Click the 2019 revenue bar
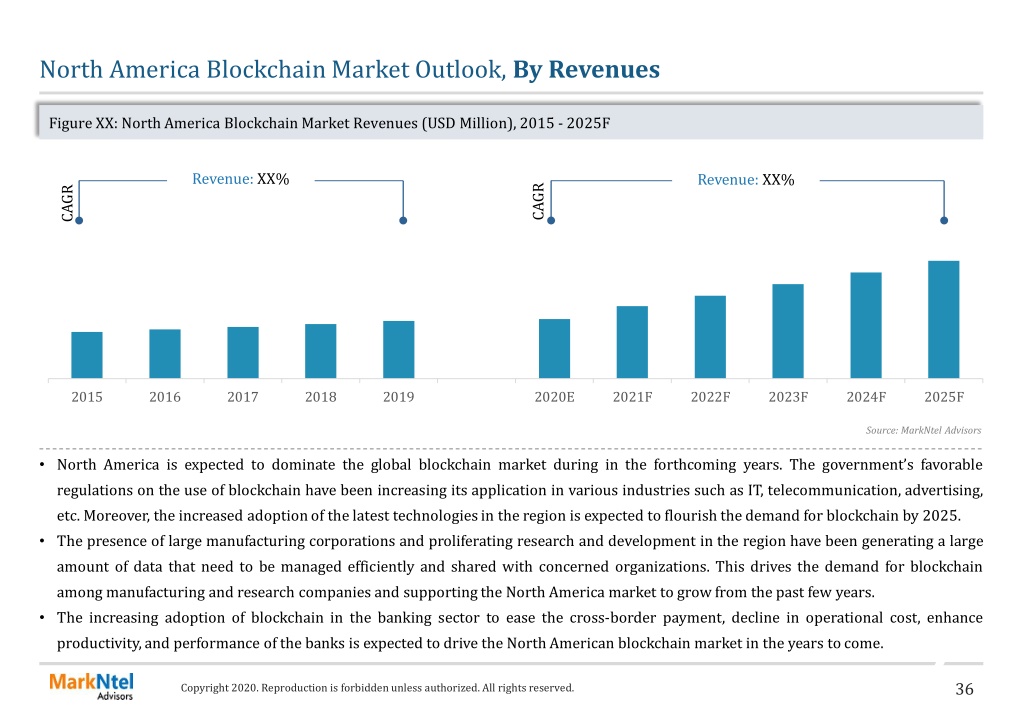This screenshot has width=1023, height=708. 399,349
